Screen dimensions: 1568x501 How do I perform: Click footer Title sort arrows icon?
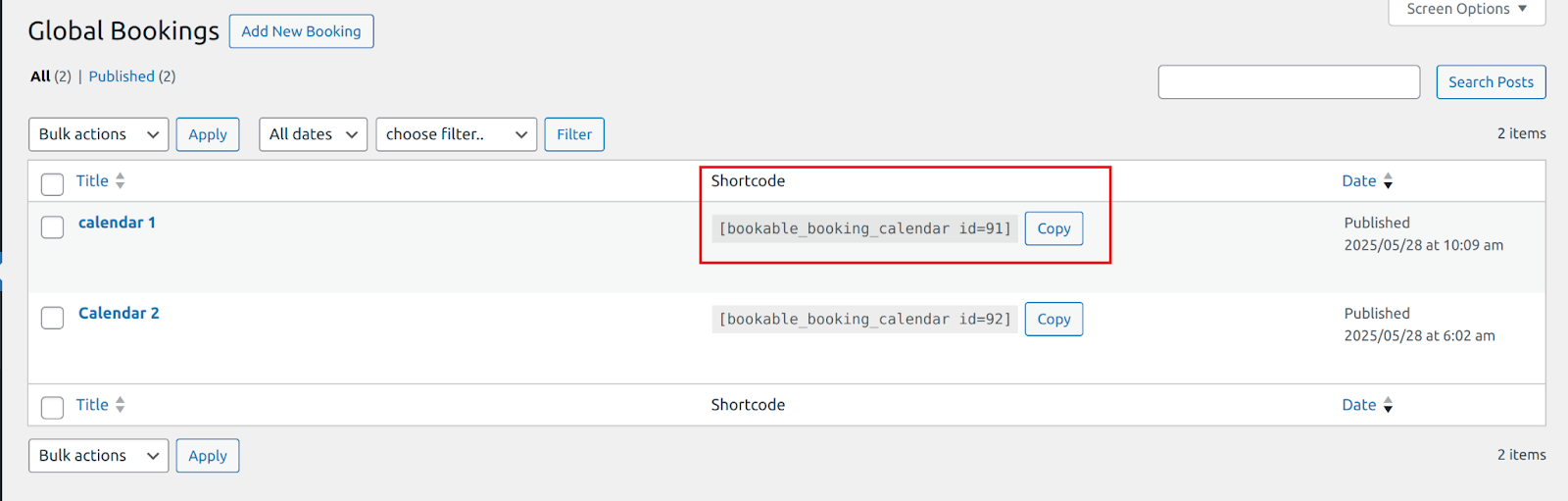120,405
